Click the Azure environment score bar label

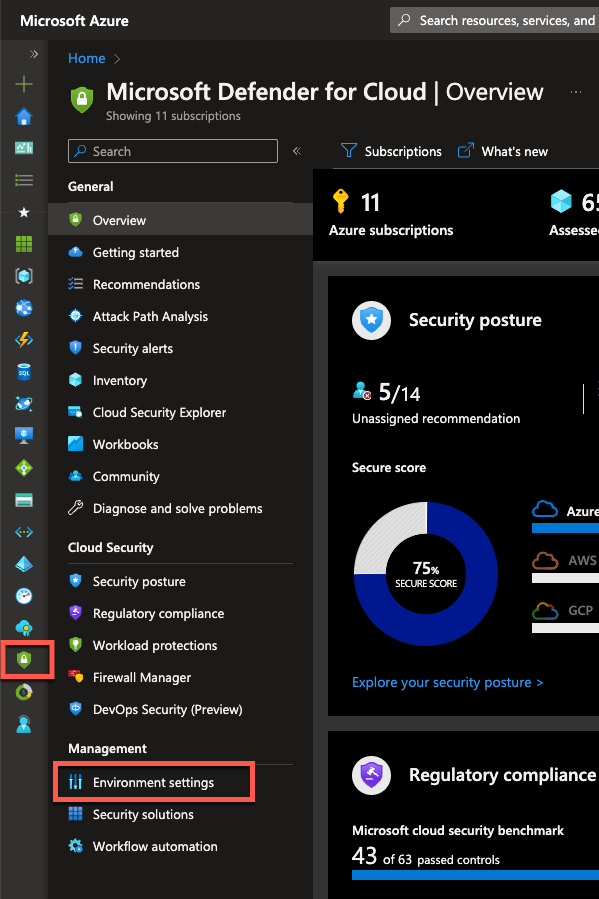coord(582,511)
